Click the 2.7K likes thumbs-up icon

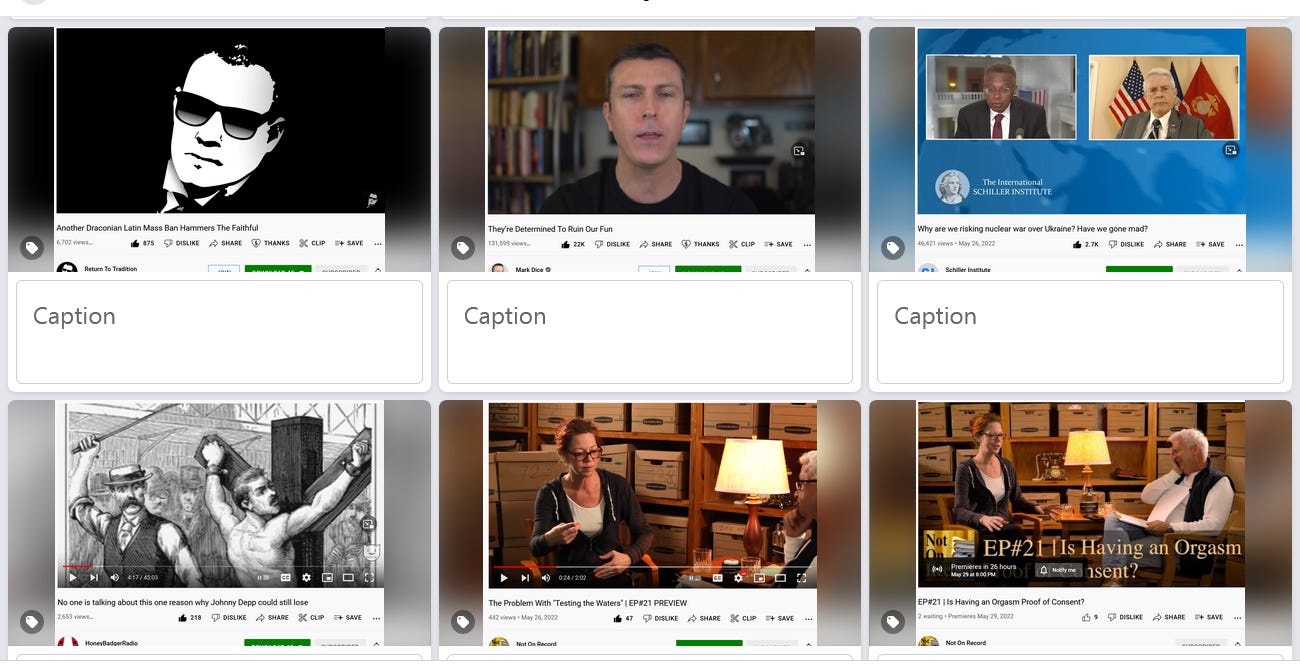click(1077, 244)
